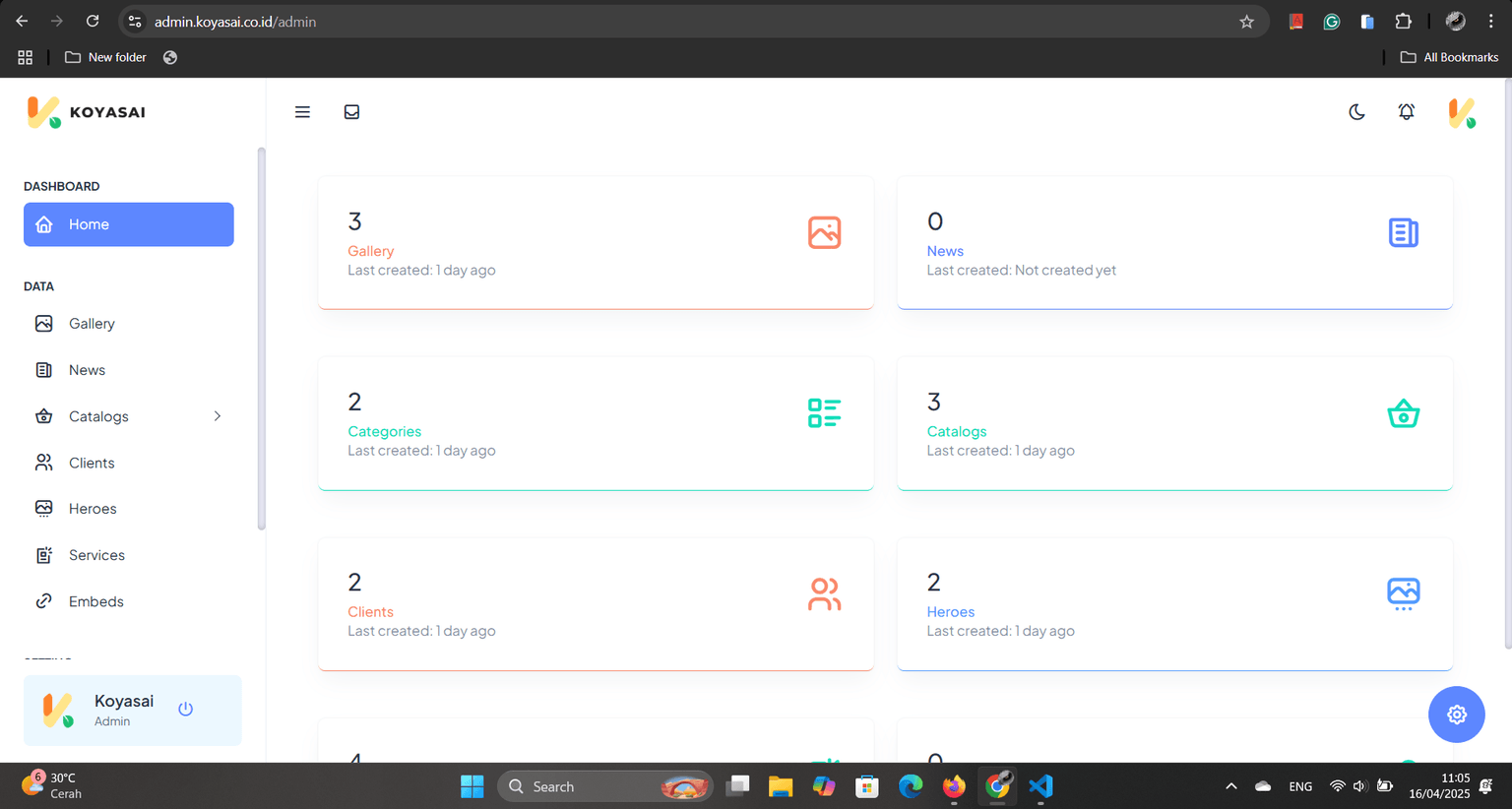
Task: Open the inbox icon in the top bar
Action: click(x=351, y=112)
